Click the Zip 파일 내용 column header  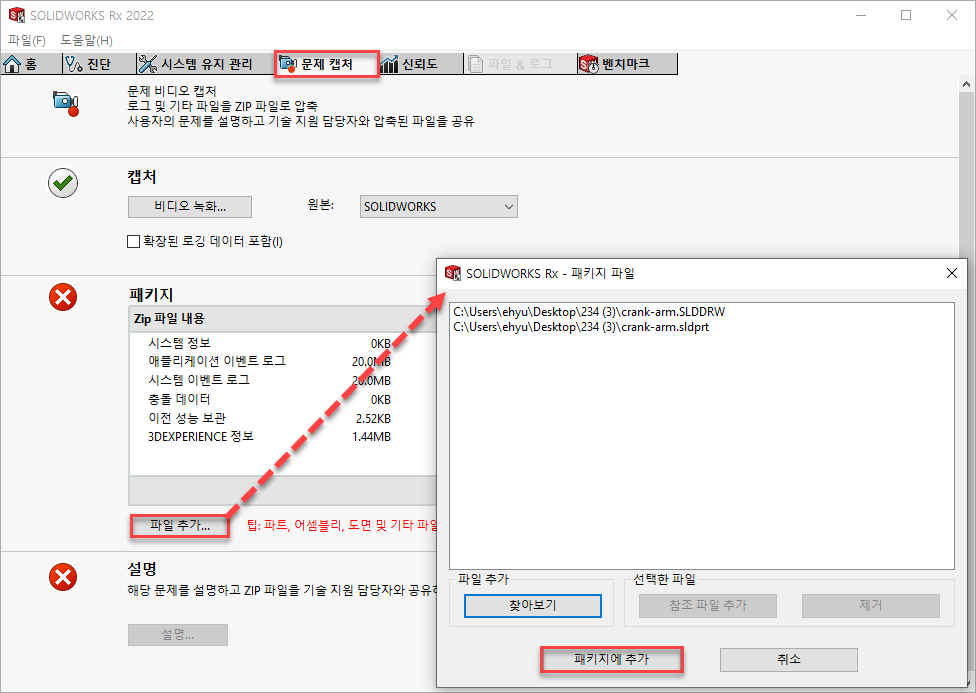tap(283, 319)
